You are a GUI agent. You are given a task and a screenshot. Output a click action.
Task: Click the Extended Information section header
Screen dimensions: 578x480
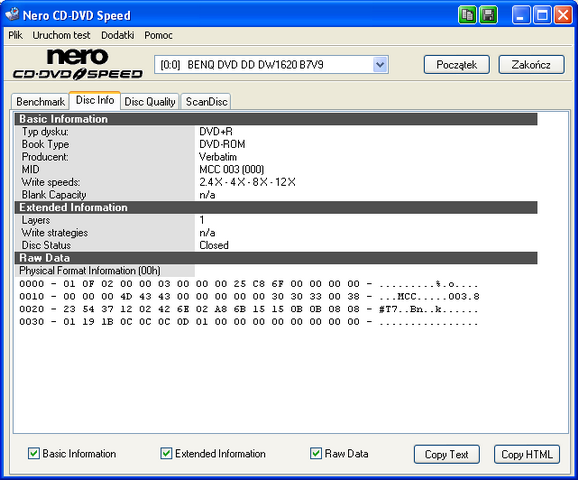click(x=276, y=207)
